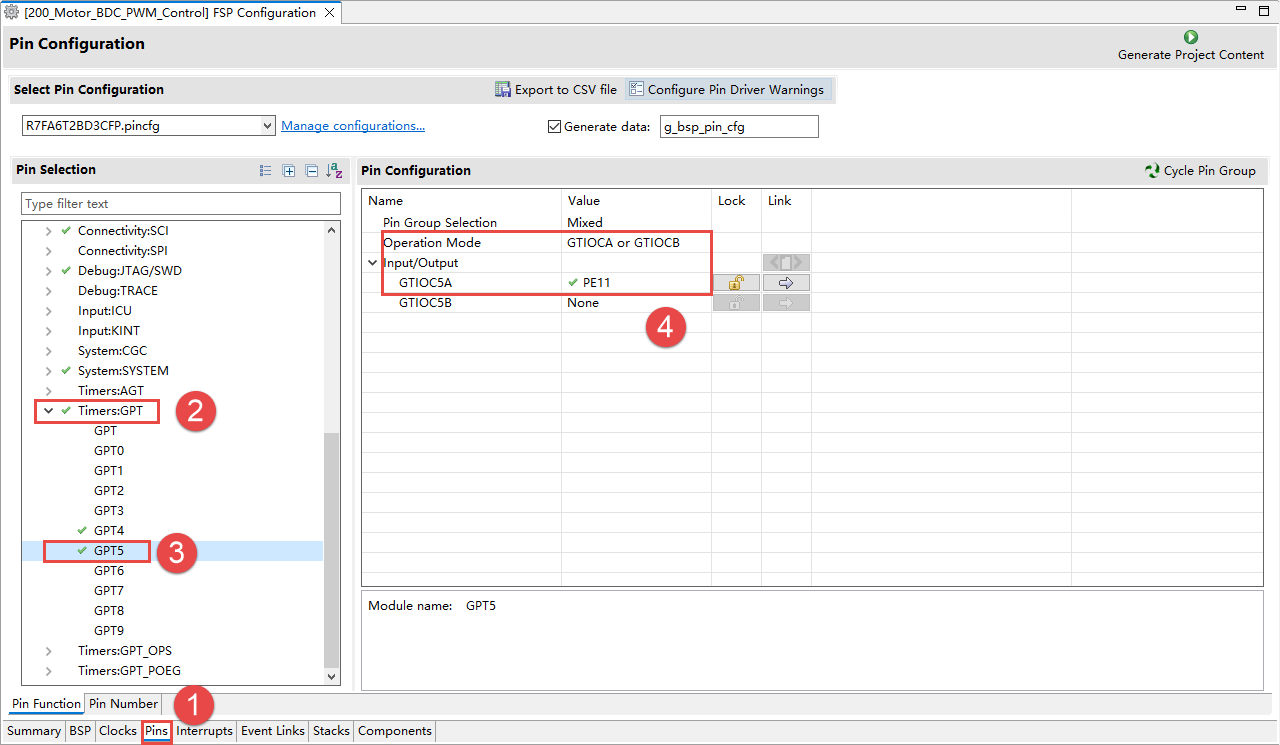Close the FSP Configuration editor tab
This screenshot has height=745, width=1280.
[x=330, y=13]
